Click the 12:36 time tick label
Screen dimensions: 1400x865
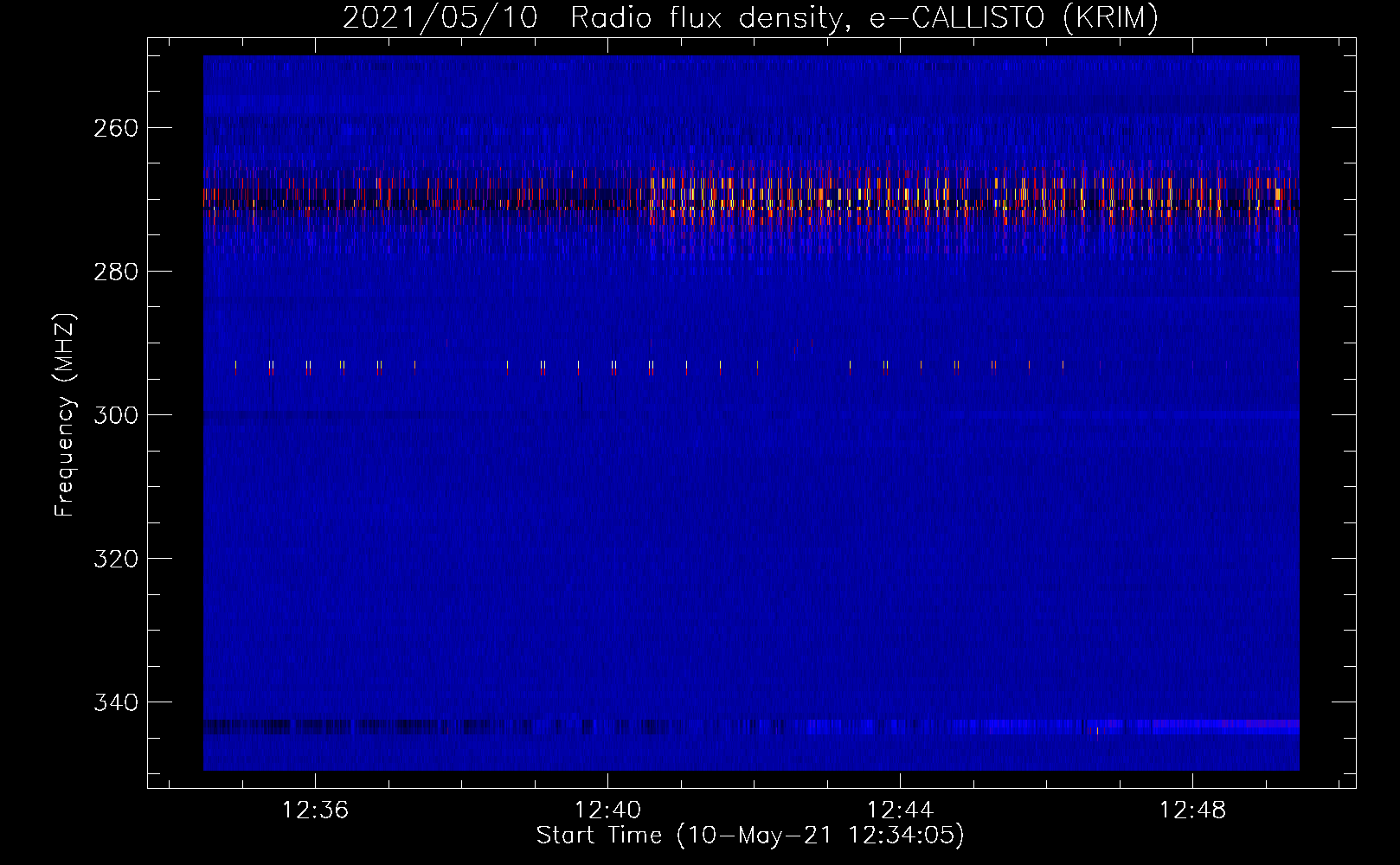coord(315,811)
